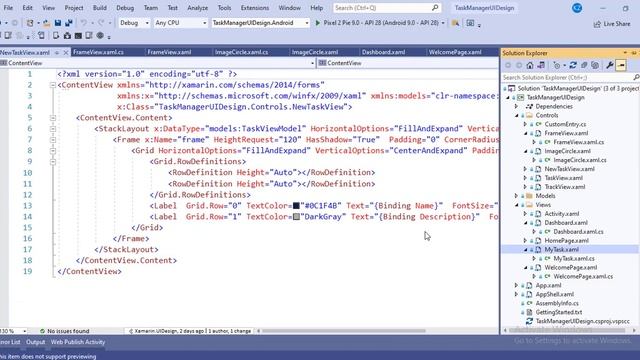The image size is (640, 360).
Task: Click the Undo arrow icon
Action: coord(84,23)
